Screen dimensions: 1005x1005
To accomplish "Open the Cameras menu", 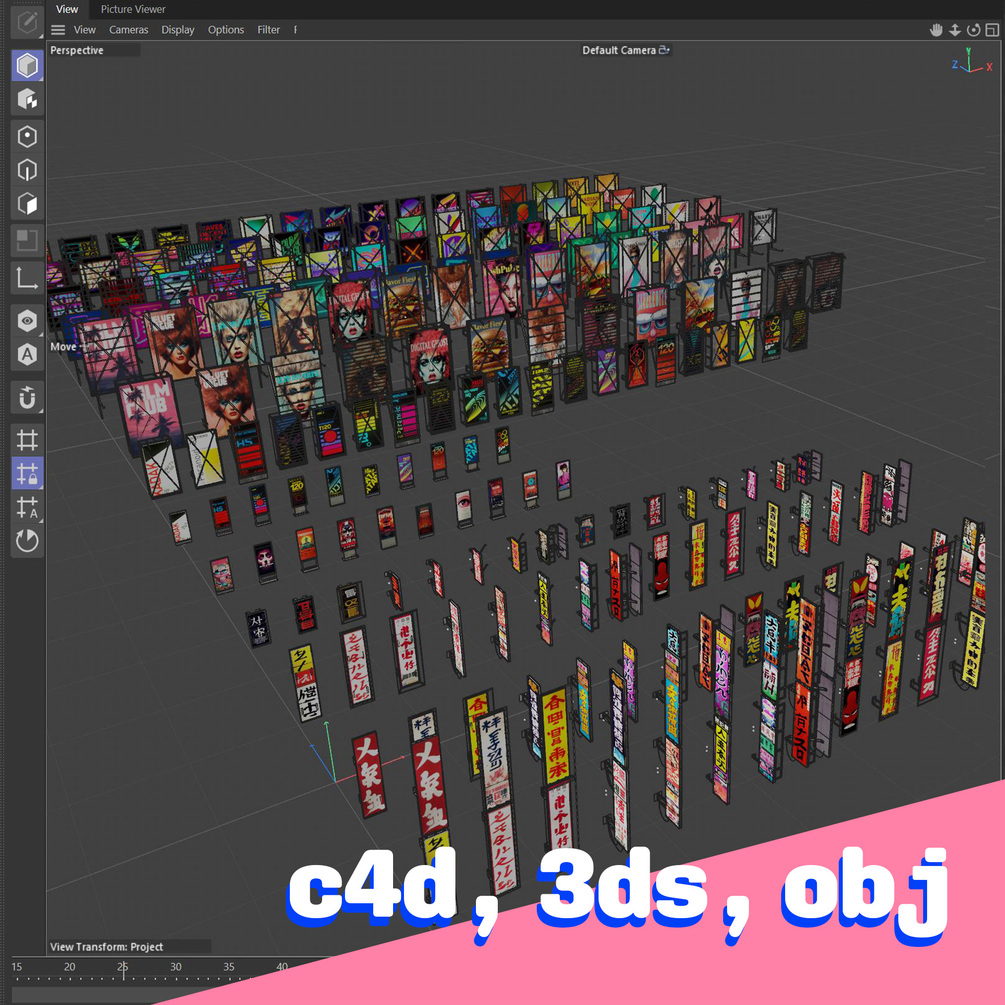I will (128, 29).
